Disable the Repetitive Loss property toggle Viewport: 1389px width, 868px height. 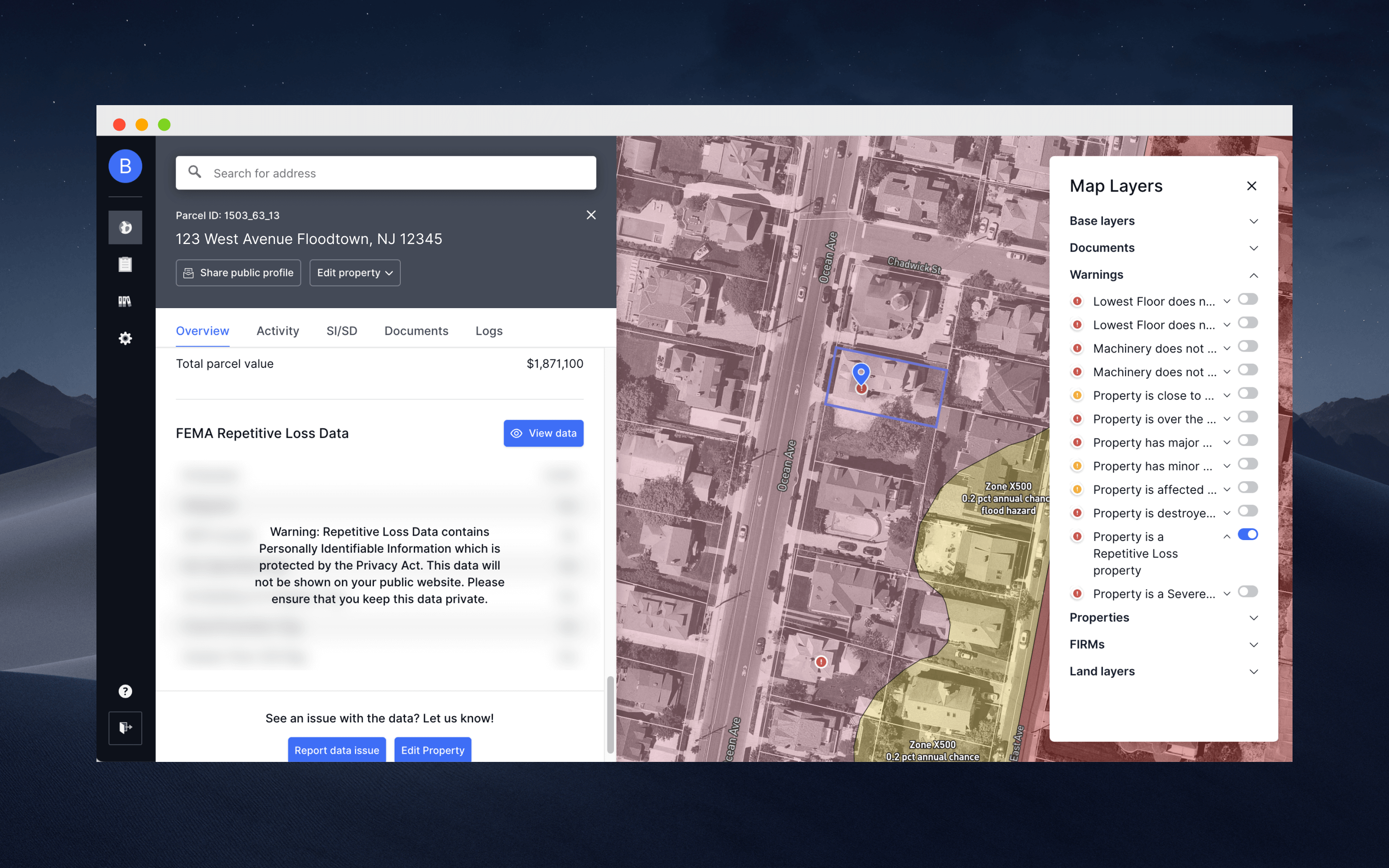pyautogui.click(x=1247, y=534)
